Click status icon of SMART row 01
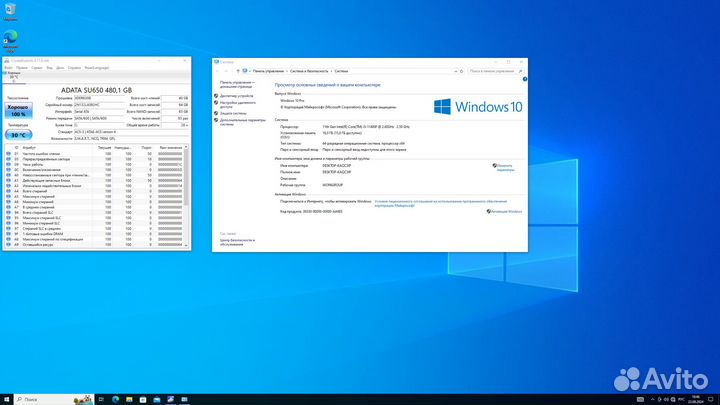The image size is (720, 405). point(8,154)
